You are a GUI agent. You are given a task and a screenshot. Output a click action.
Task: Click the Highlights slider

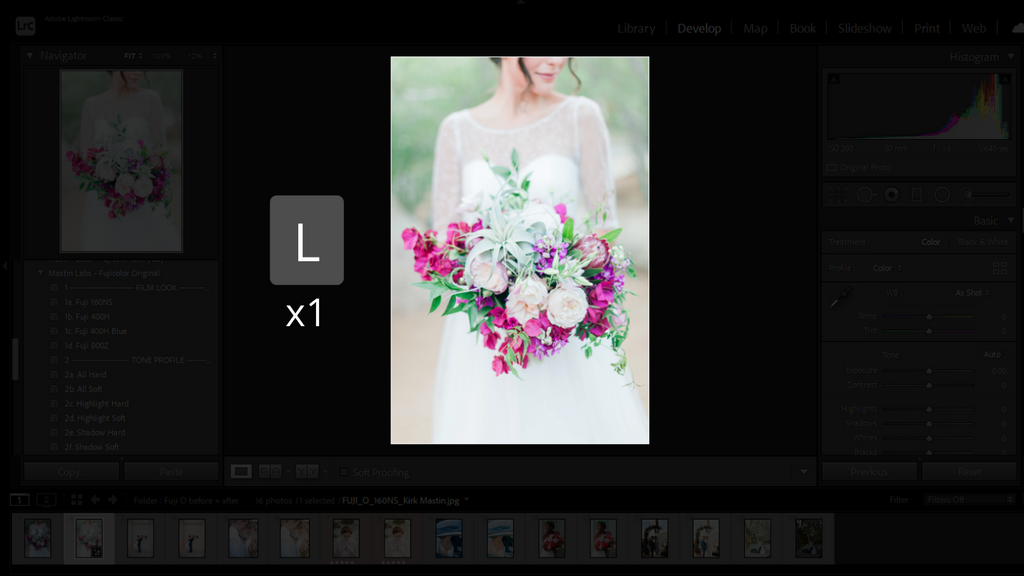click(x=929, y=409)
